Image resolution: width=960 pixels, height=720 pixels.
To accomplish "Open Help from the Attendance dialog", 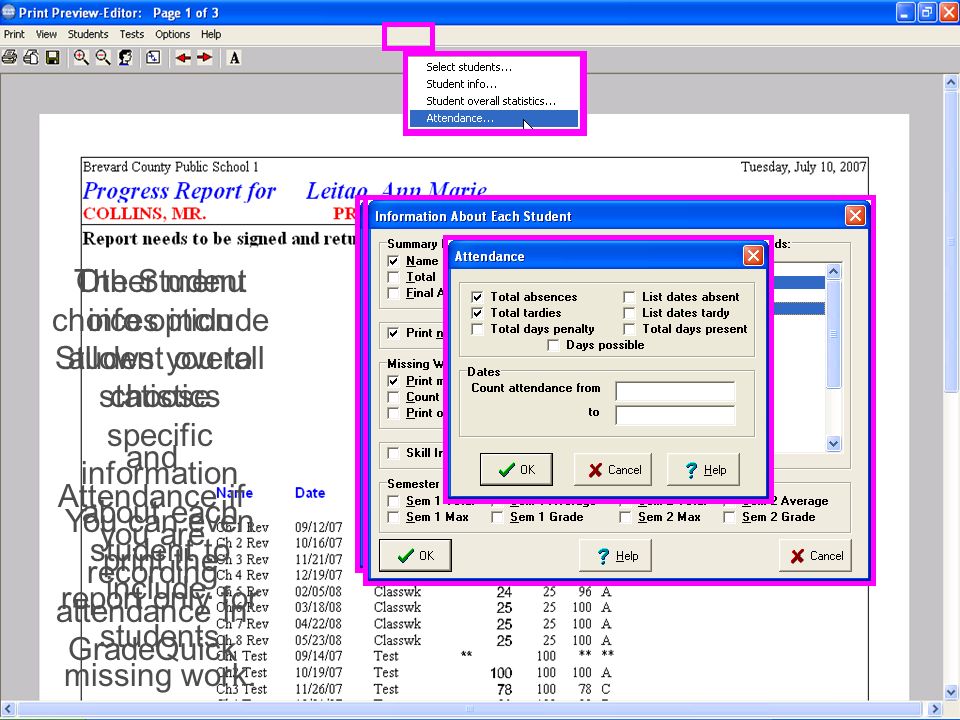I will pos(703,470).
